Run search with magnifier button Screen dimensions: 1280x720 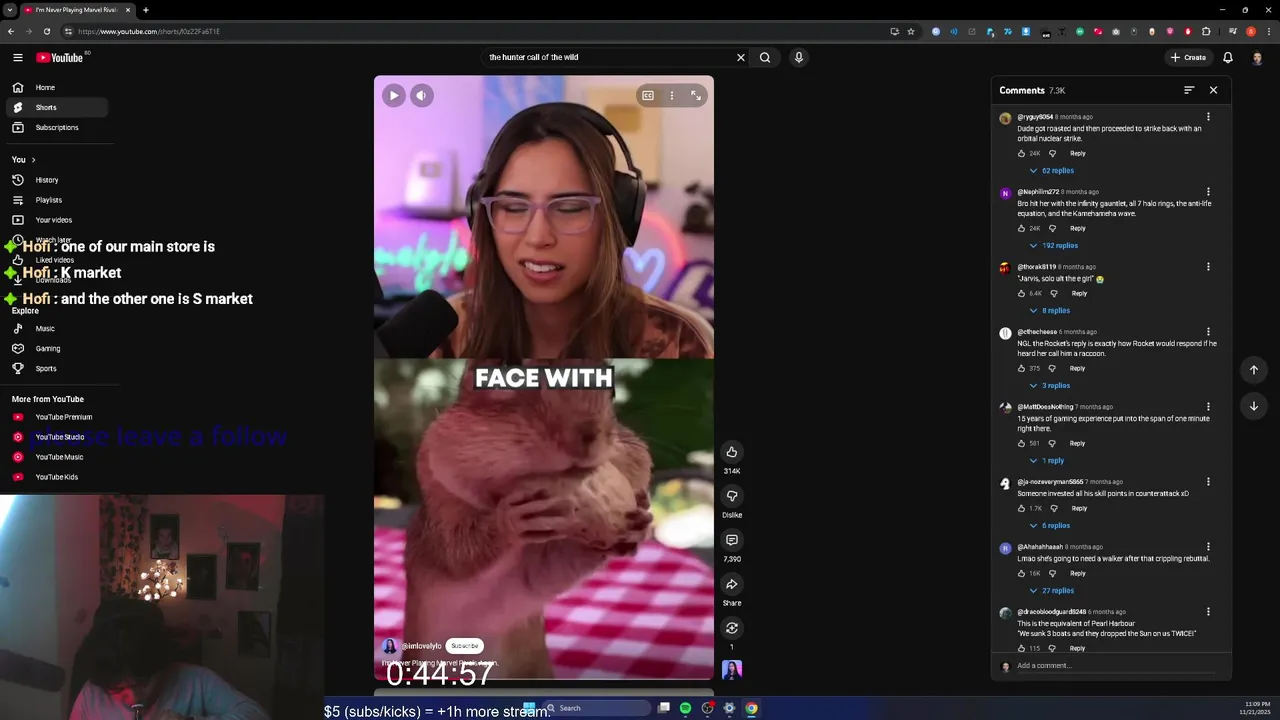coord(765,57)
